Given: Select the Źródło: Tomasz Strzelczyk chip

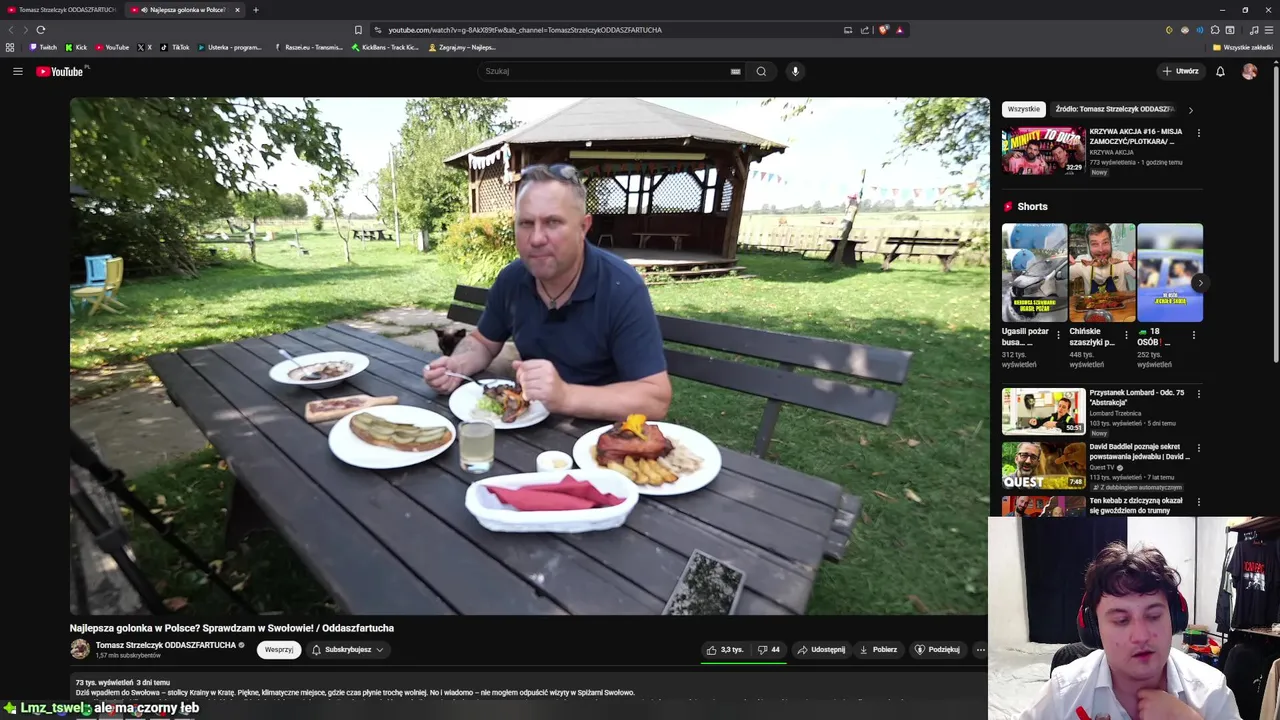Looking at the screenshot, I should click(1114, 109).
